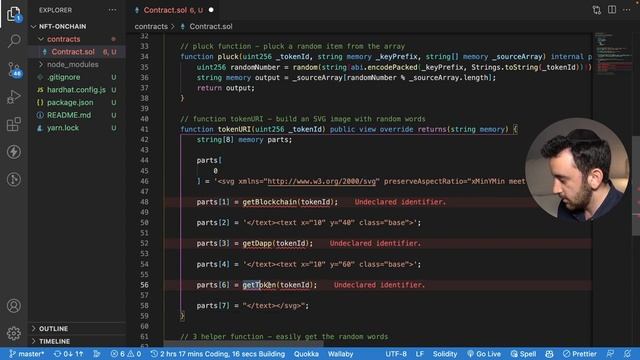This screenshot has width=640, height=360.
Task: Click the Git graph activity bar icon
Action: (x=14, y=180)
